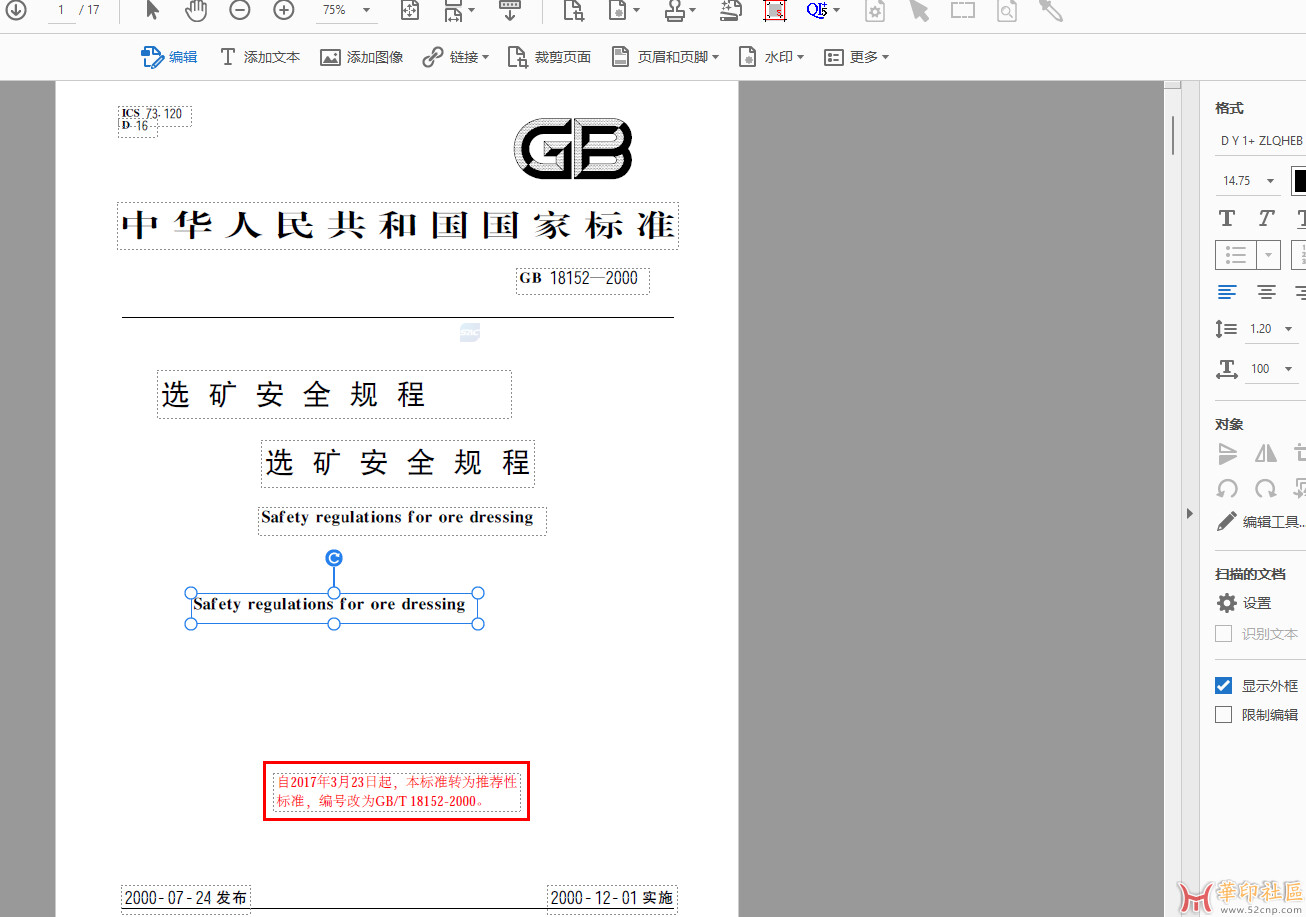Image resolution: width=1306 pixels, height=917 pixels.
Task: Enable the 限制编辑 checkbox
Action: (1223, 715)
